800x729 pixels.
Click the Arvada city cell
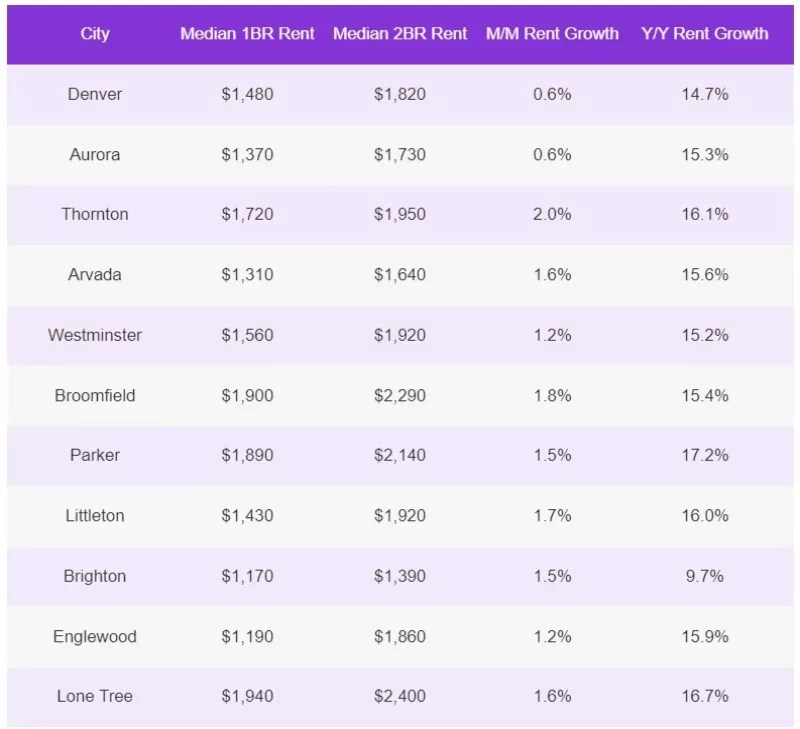(95, 275)
